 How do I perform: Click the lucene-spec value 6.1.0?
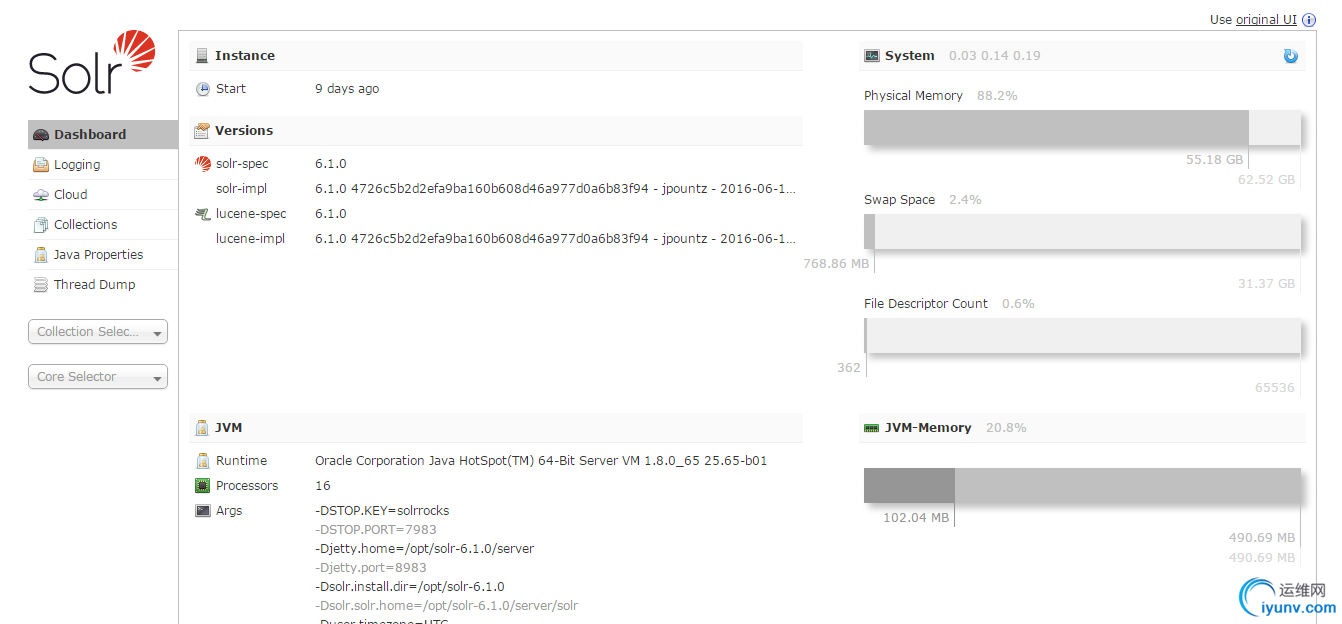pos(331,214)
